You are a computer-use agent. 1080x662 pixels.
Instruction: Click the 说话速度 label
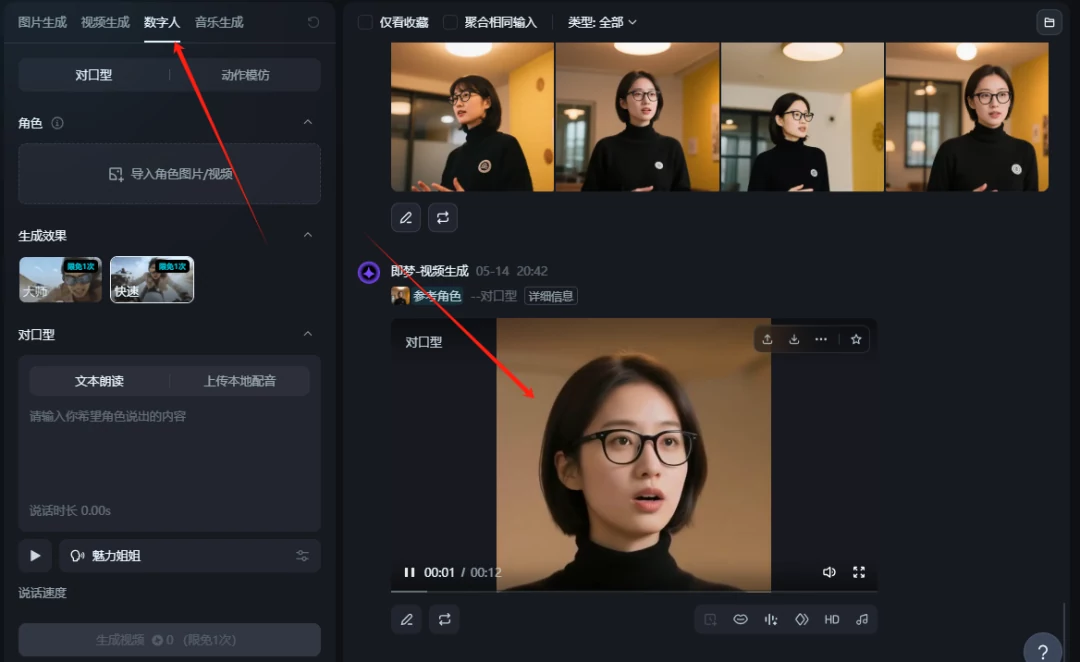[42, 592]
